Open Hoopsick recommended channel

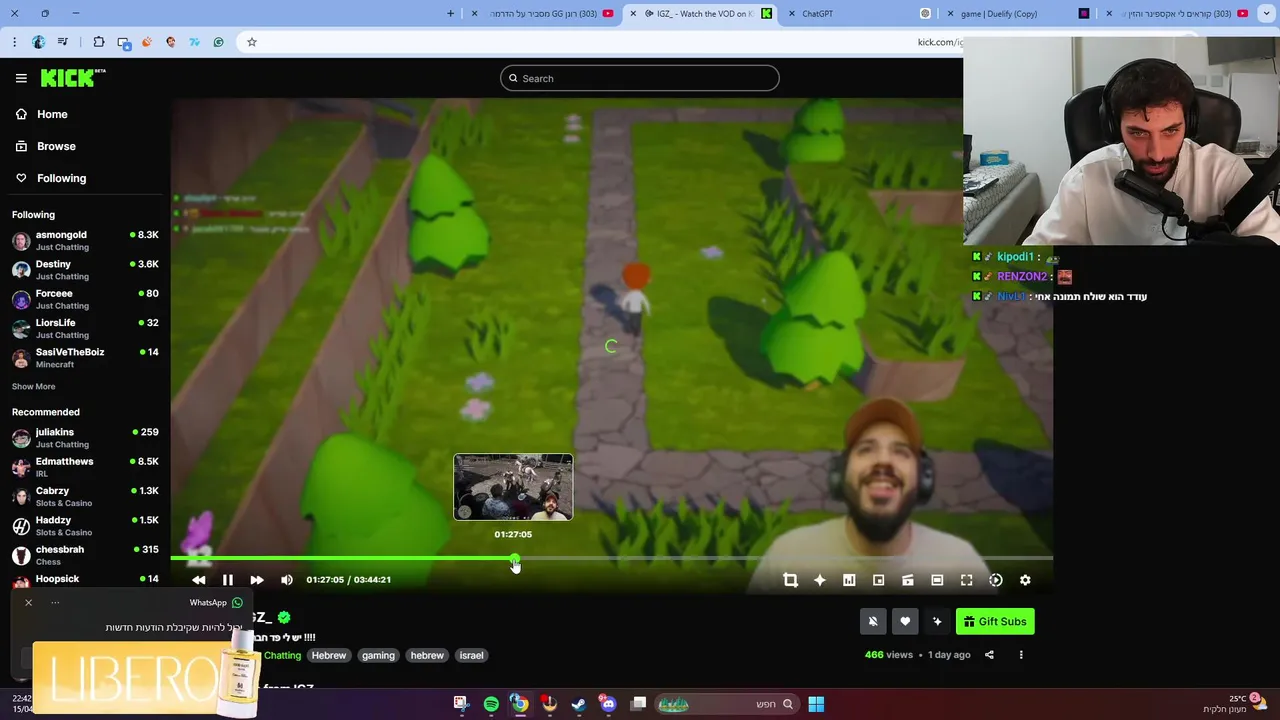tap(85, 579)
